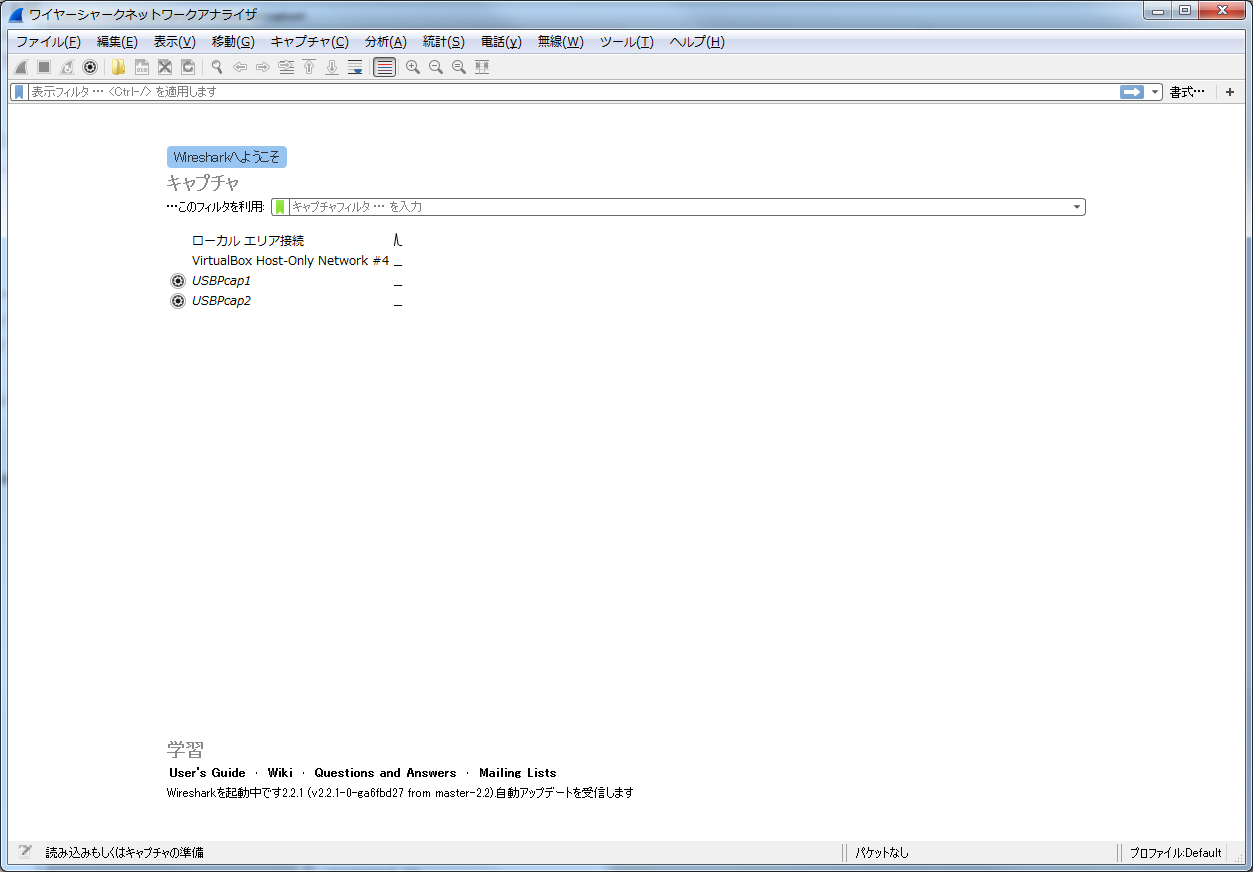Open the 表示(V) menu
The height and width of the screenshot is (872, 1253).
pos(174,42)
